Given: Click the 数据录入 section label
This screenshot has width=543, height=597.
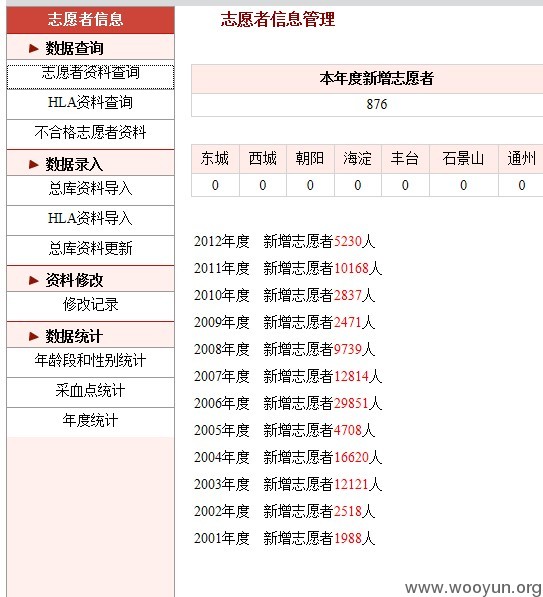Looking at the screenshot, I should (x=75, y=164).
